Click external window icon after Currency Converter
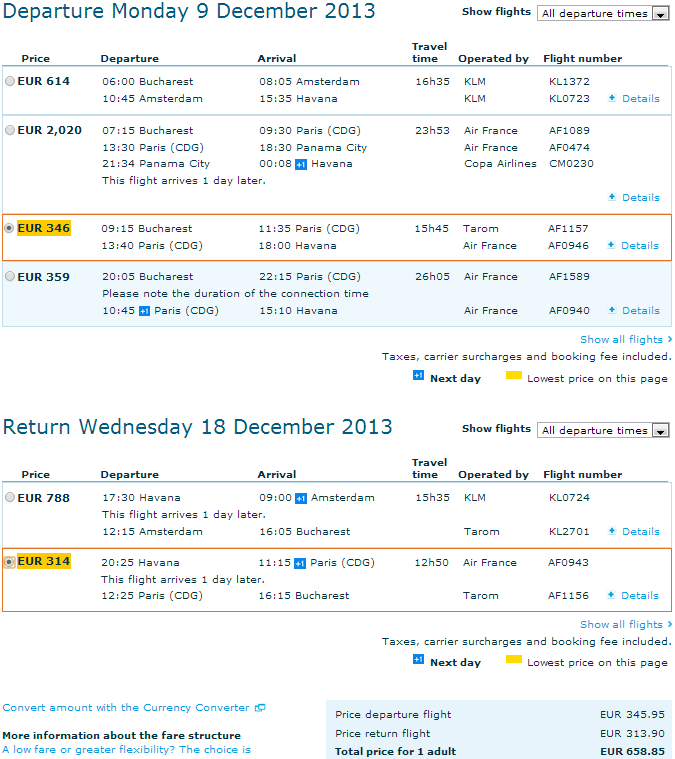Image resolution: width=675 pixels, height=759 pixels. [260, 708]
